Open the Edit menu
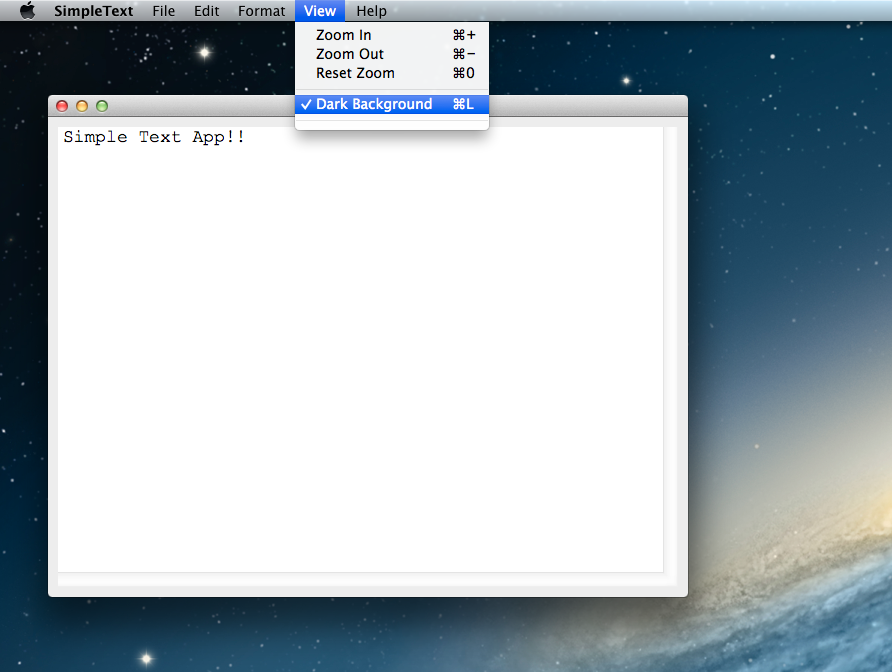Screen dimensions: 892x672 (x=206, y=11)
